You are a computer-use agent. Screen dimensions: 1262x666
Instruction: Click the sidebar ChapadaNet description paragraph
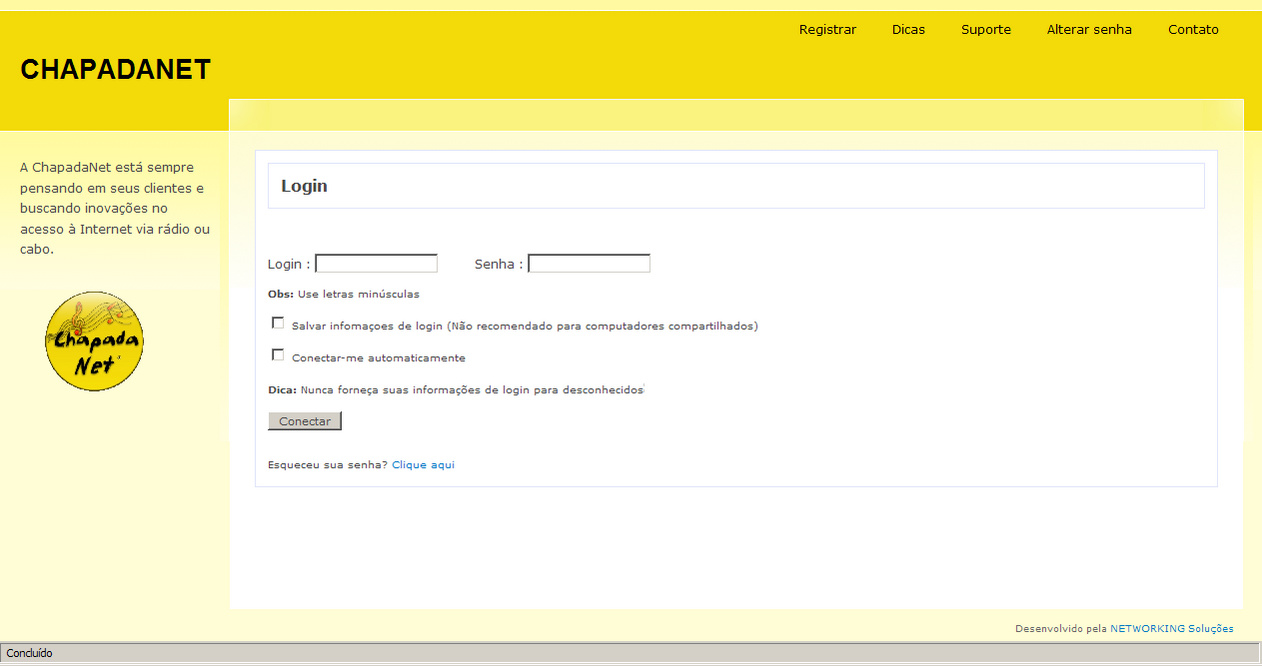[x=115, y=208]
